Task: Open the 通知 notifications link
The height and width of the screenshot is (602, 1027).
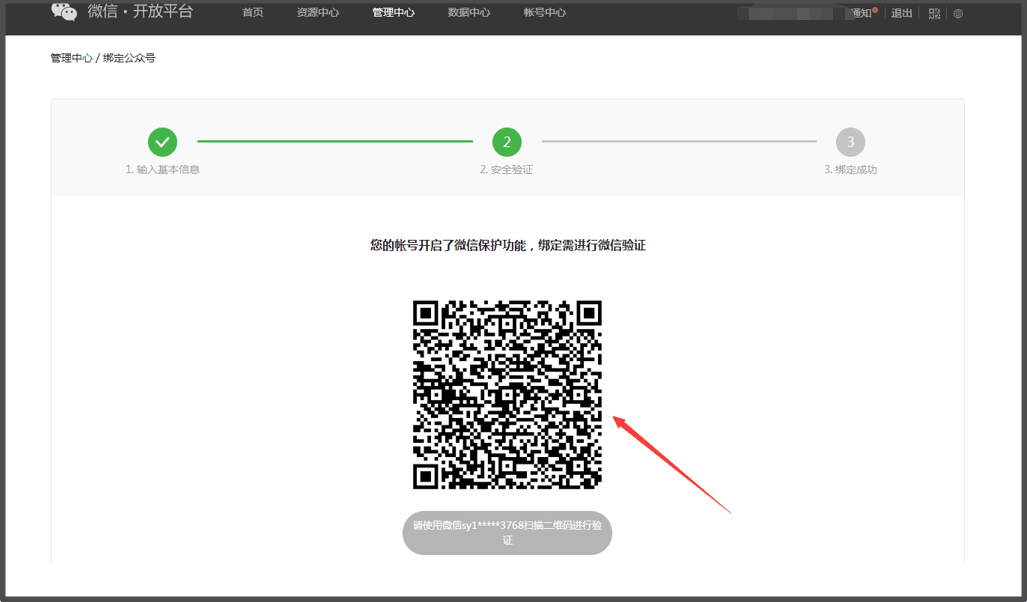Action: coord(863,13)
